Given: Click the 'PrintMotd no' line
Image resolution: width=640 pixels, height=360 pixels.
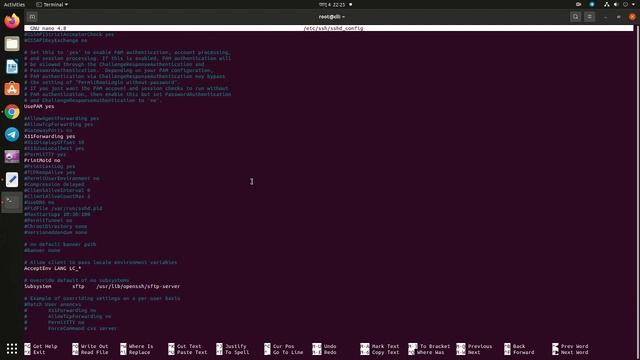Looking at the screenshot, I should pos(42,160).
